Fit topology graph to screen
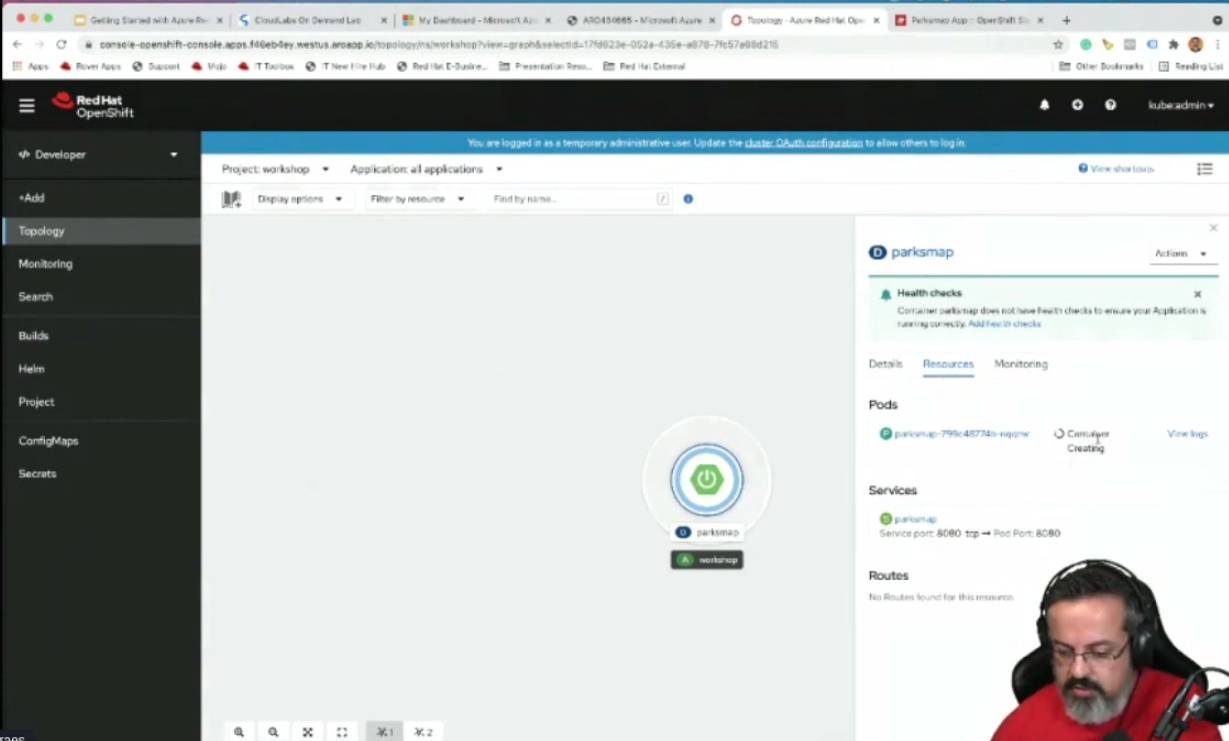 [x=308, y=732]
